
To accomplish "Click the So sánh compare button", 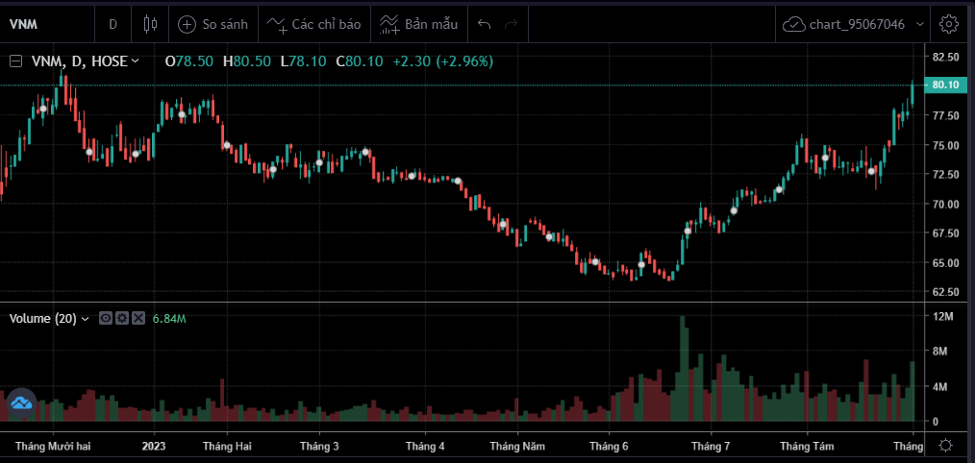I will (x=213, y=23).
